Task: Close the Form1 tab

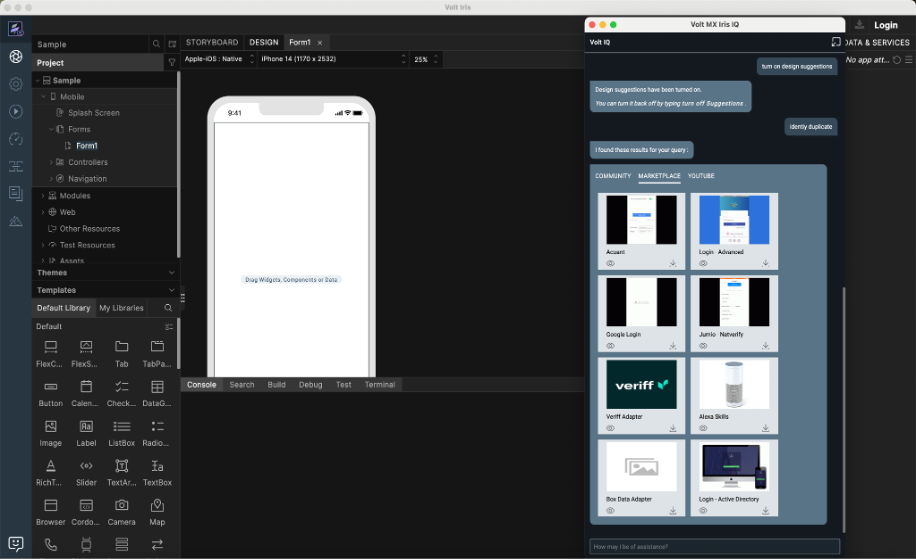Action: [320, 43]
